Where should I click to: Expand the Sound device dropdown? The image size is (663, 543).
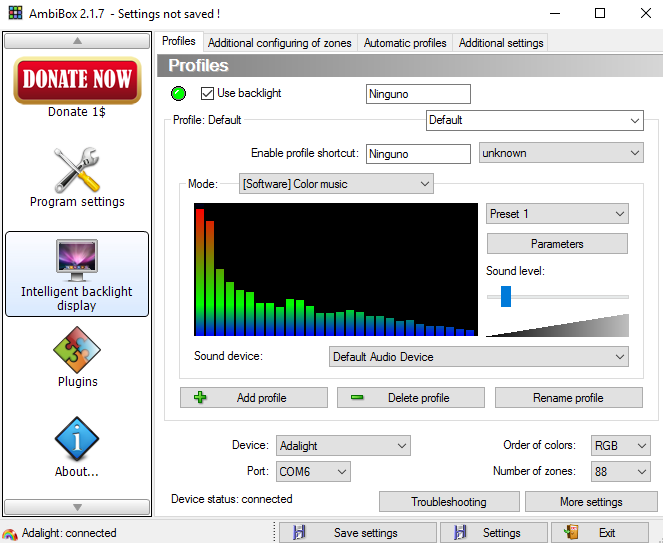[x=478, y=357]
